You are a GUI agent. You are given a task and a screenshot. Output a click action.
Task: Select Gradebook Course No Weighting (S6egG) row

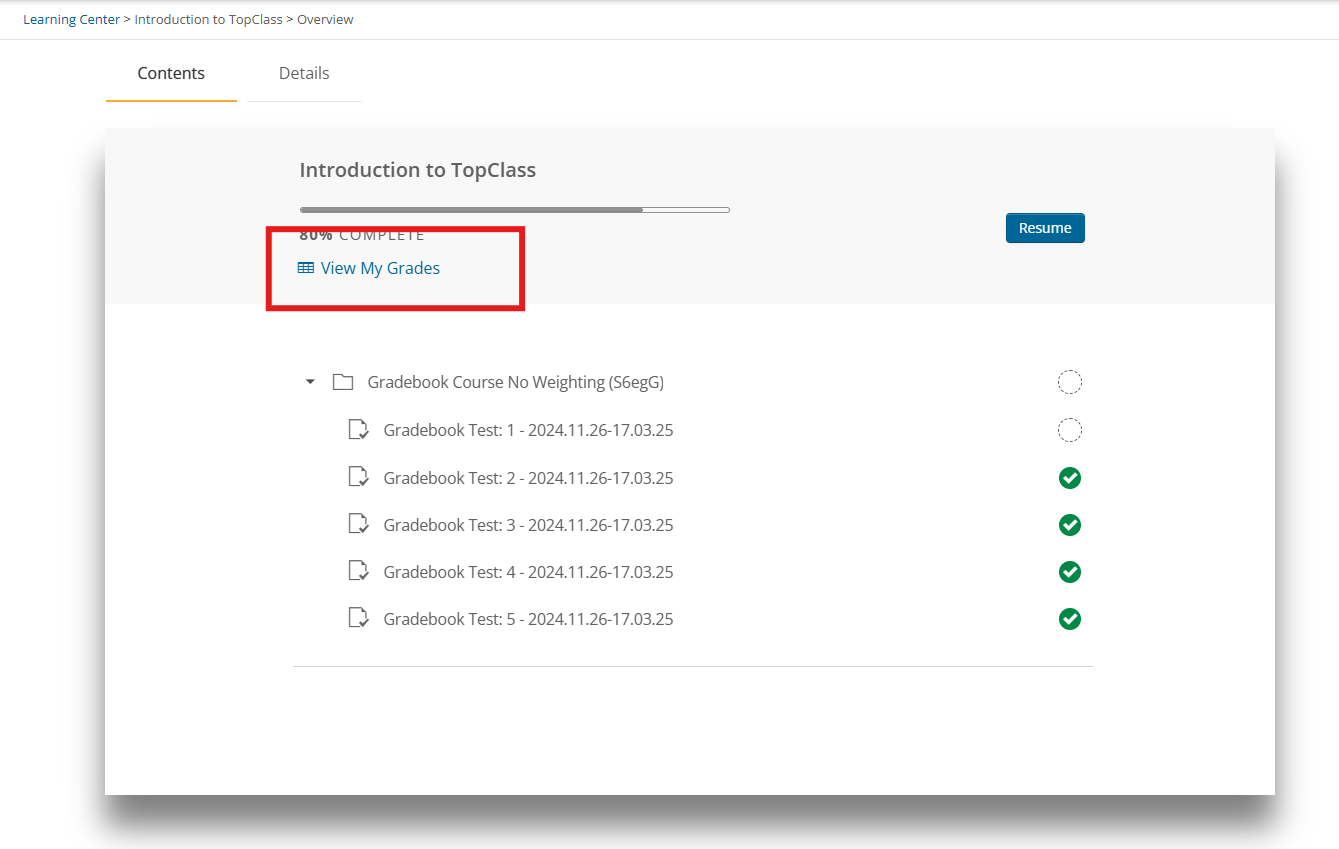(x=516, y=382)
